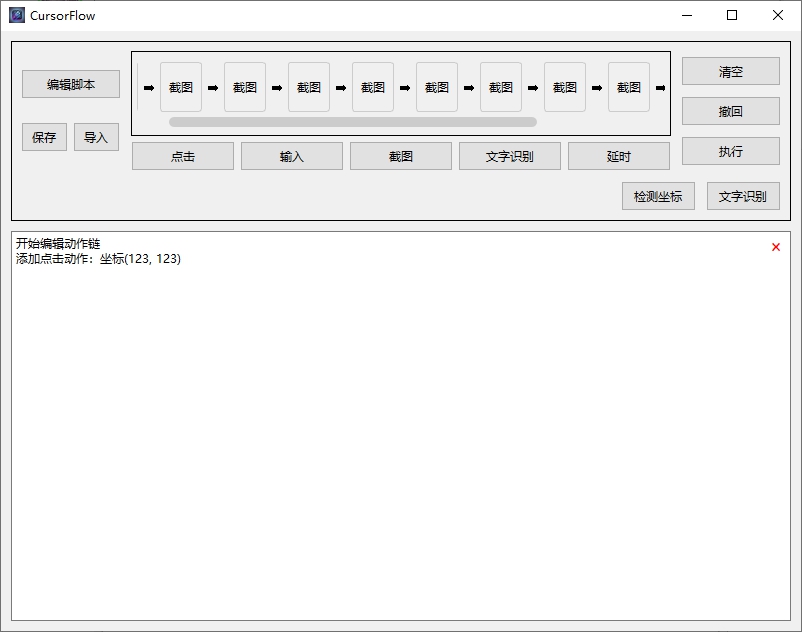Close the CursorFlow window
The height and width of the screenshot is (632, 802).
(x=777, y=15)
